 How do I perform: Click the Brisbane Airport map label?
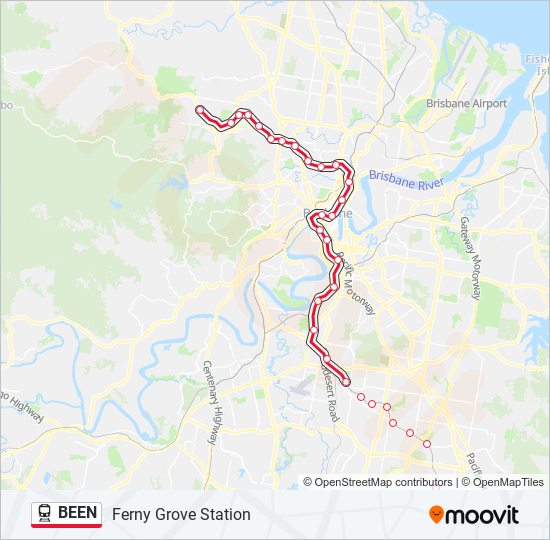coord(467,104)
